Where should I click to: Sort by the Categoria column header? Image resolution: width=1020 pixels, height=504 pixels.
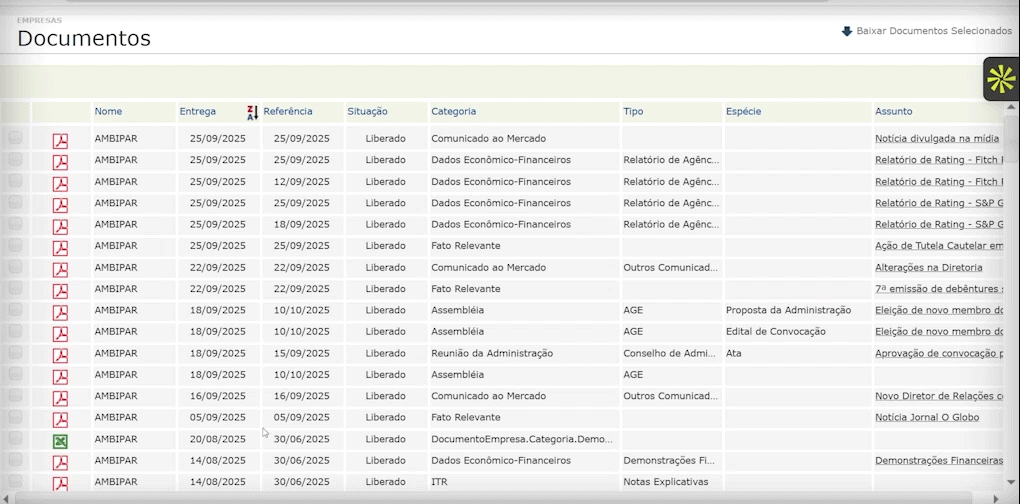coord(453,111)
